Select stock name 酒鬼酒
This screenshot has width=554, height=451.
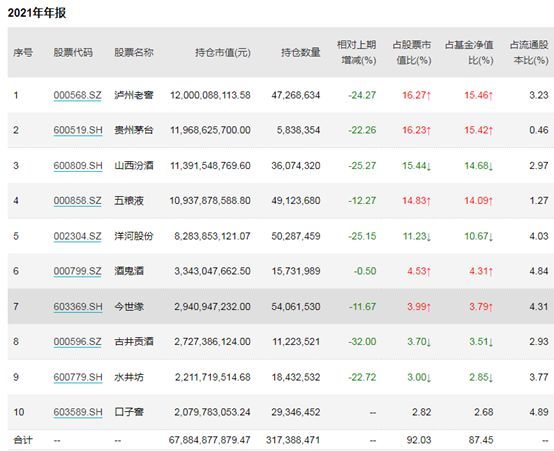(129, 271)
